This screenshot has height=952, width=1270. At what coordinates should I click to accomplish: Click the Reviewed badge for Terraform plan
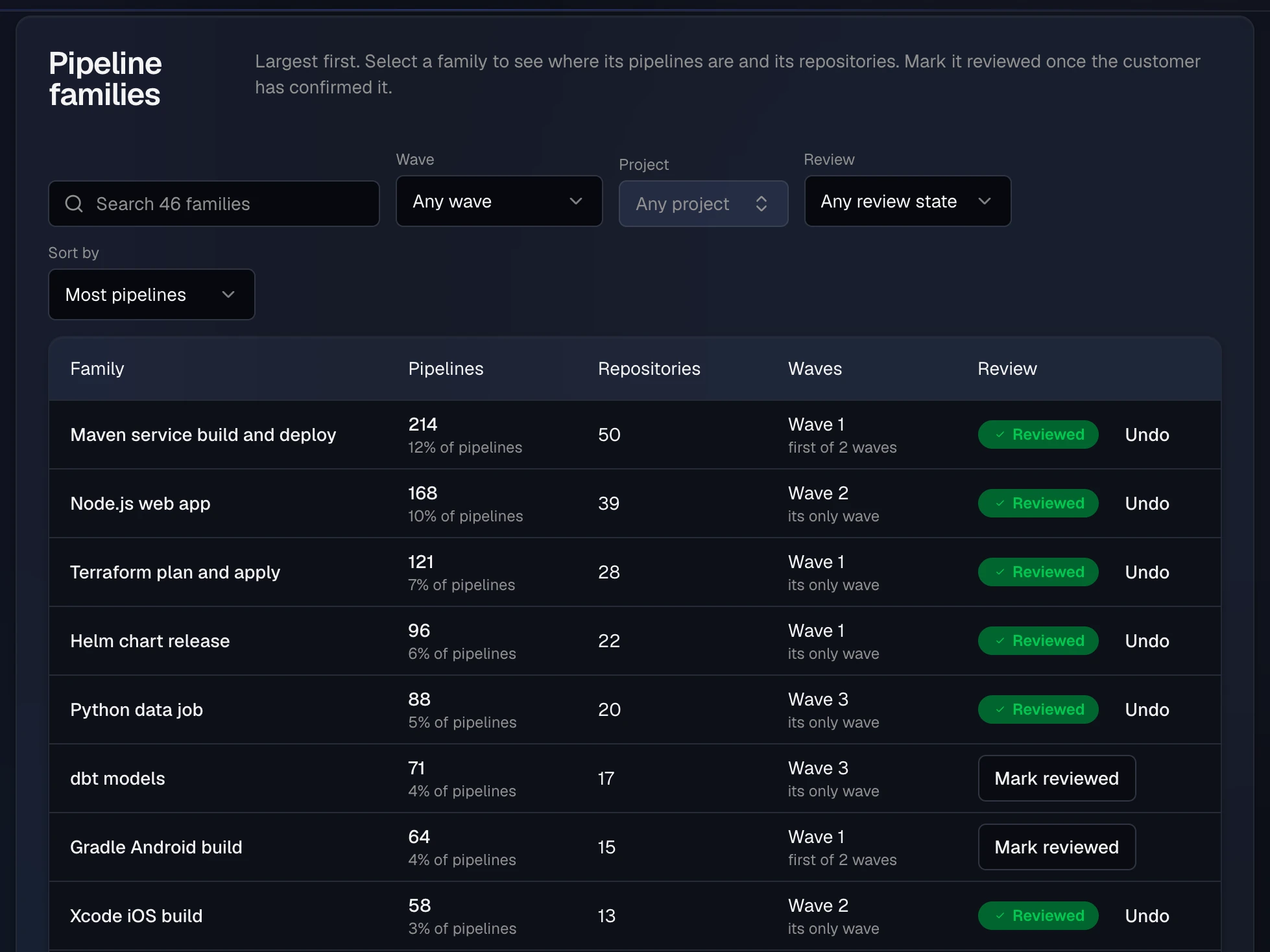pyautogui.click(x=1038, y=572)
